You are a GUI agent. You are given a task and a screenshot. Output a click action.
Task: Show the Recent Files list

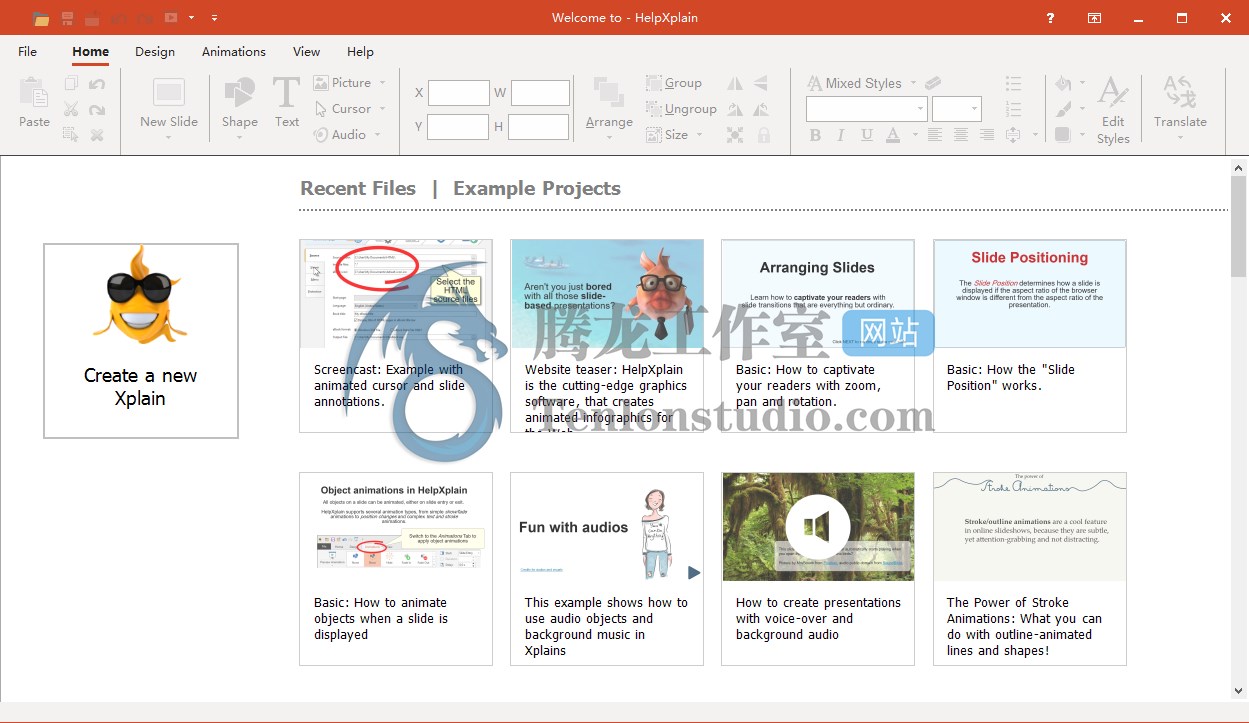coord(358,188)
